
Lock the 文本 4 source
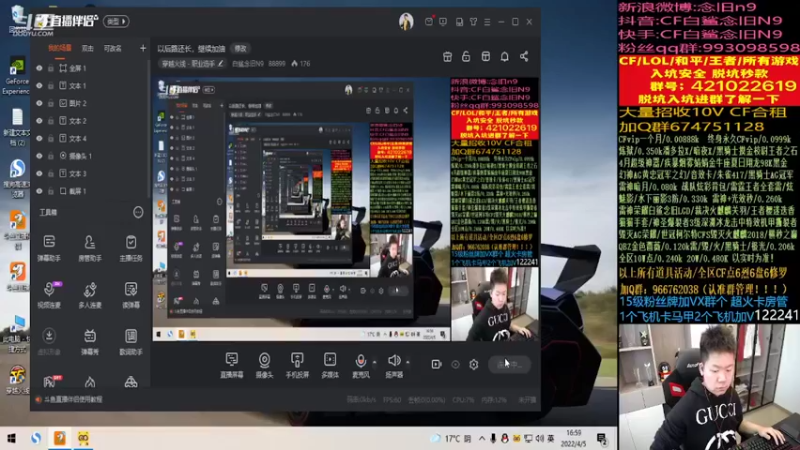51,138
